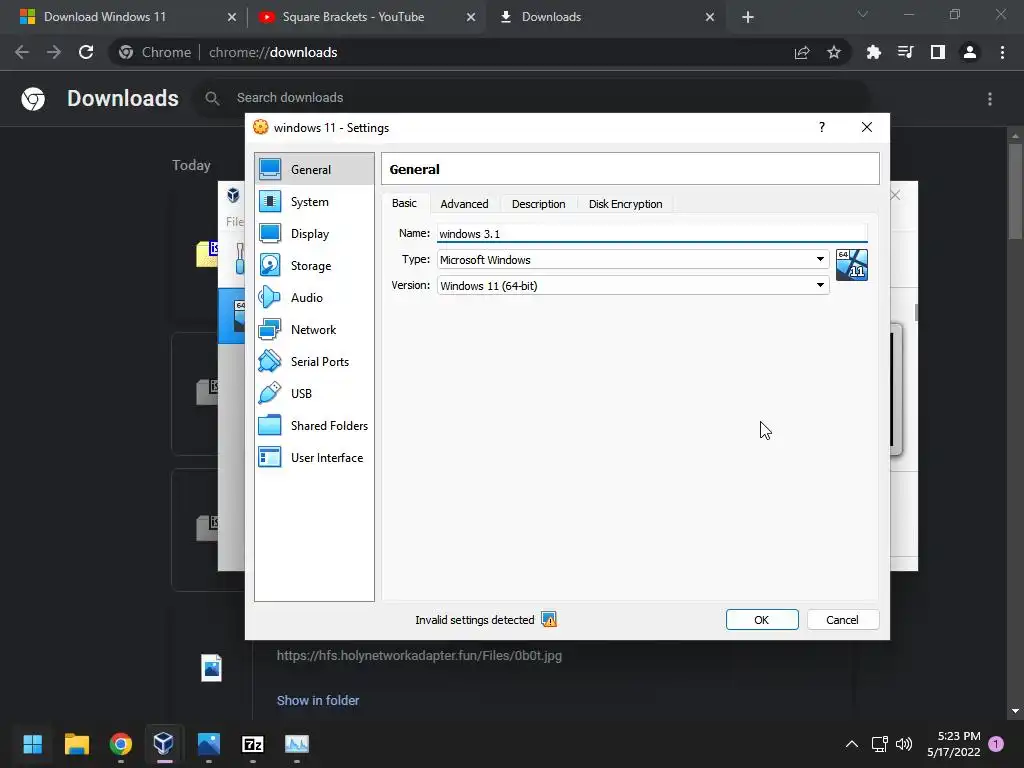Image resolution: width=1024 pixels, height=768 pixels.
Task: Open Photos app from taskbar
Action: click(x=208, y=744)
